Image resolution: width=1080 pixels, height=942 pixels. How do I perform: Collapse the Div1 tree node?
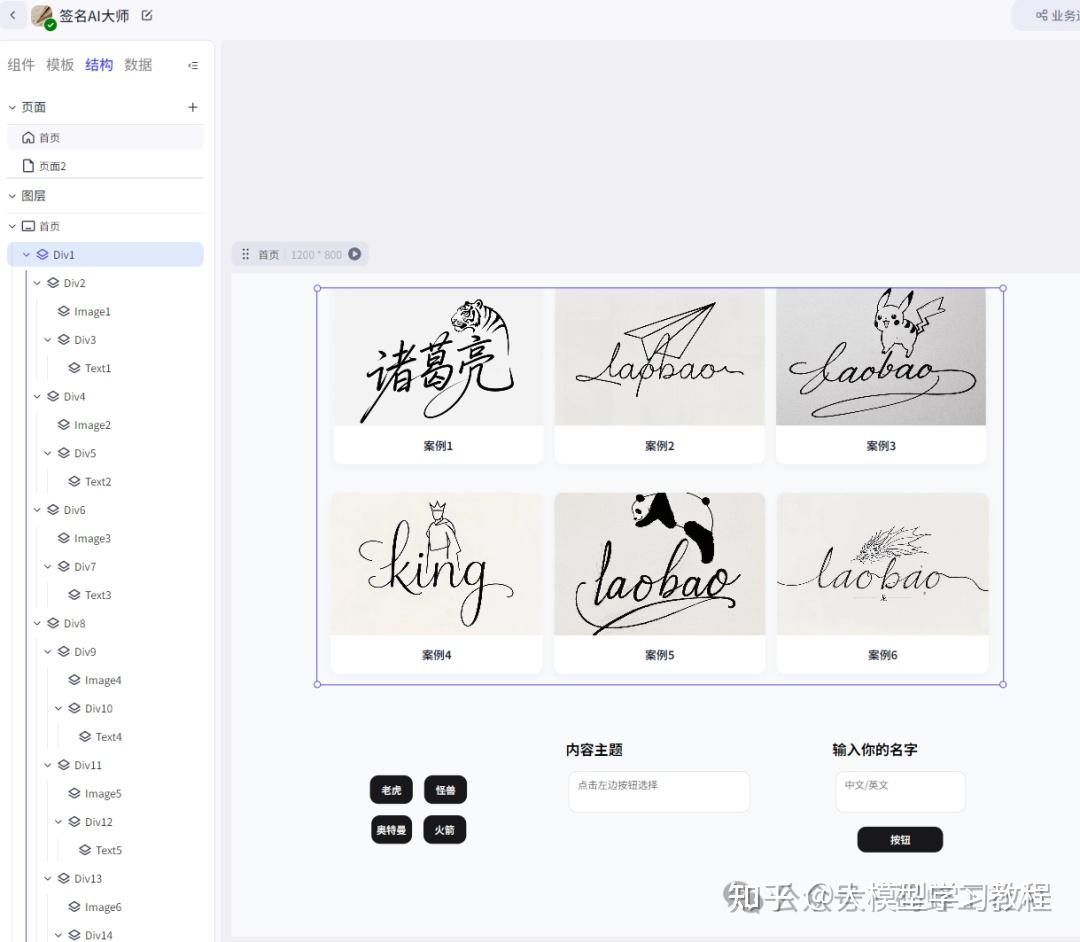pos(26,255)
